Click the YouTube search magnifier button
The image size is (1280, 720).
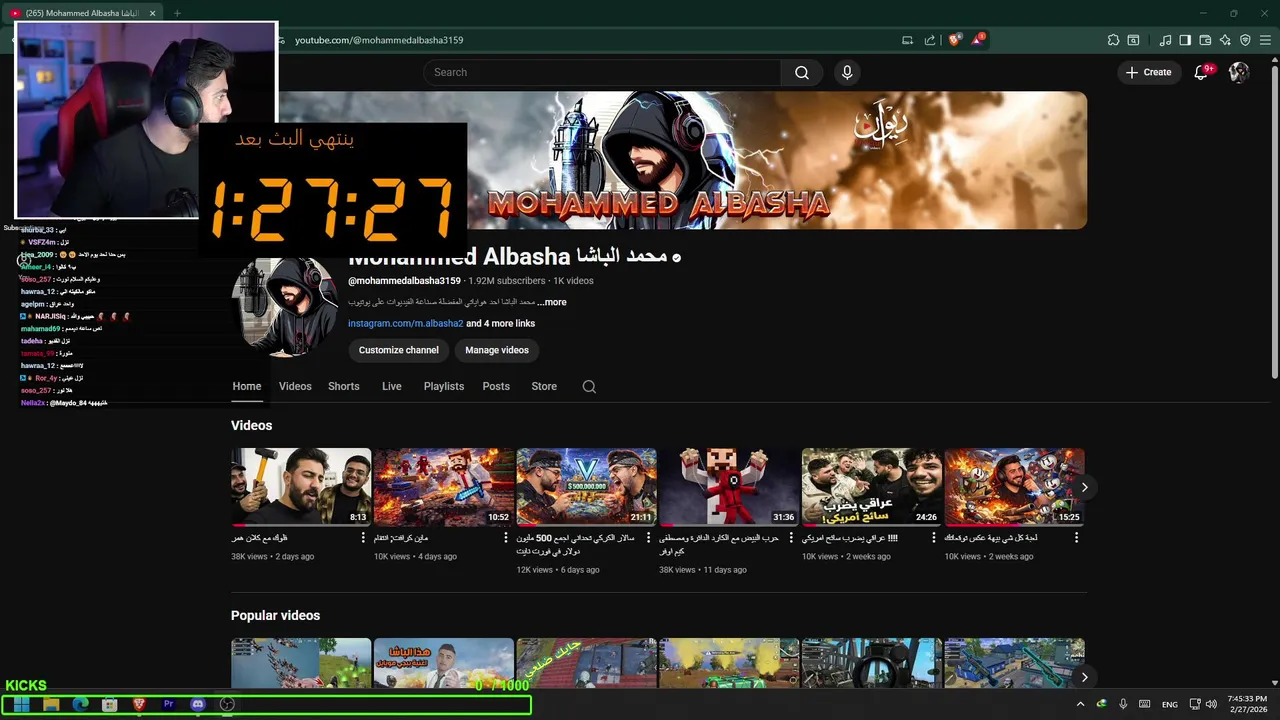point(802,72)
